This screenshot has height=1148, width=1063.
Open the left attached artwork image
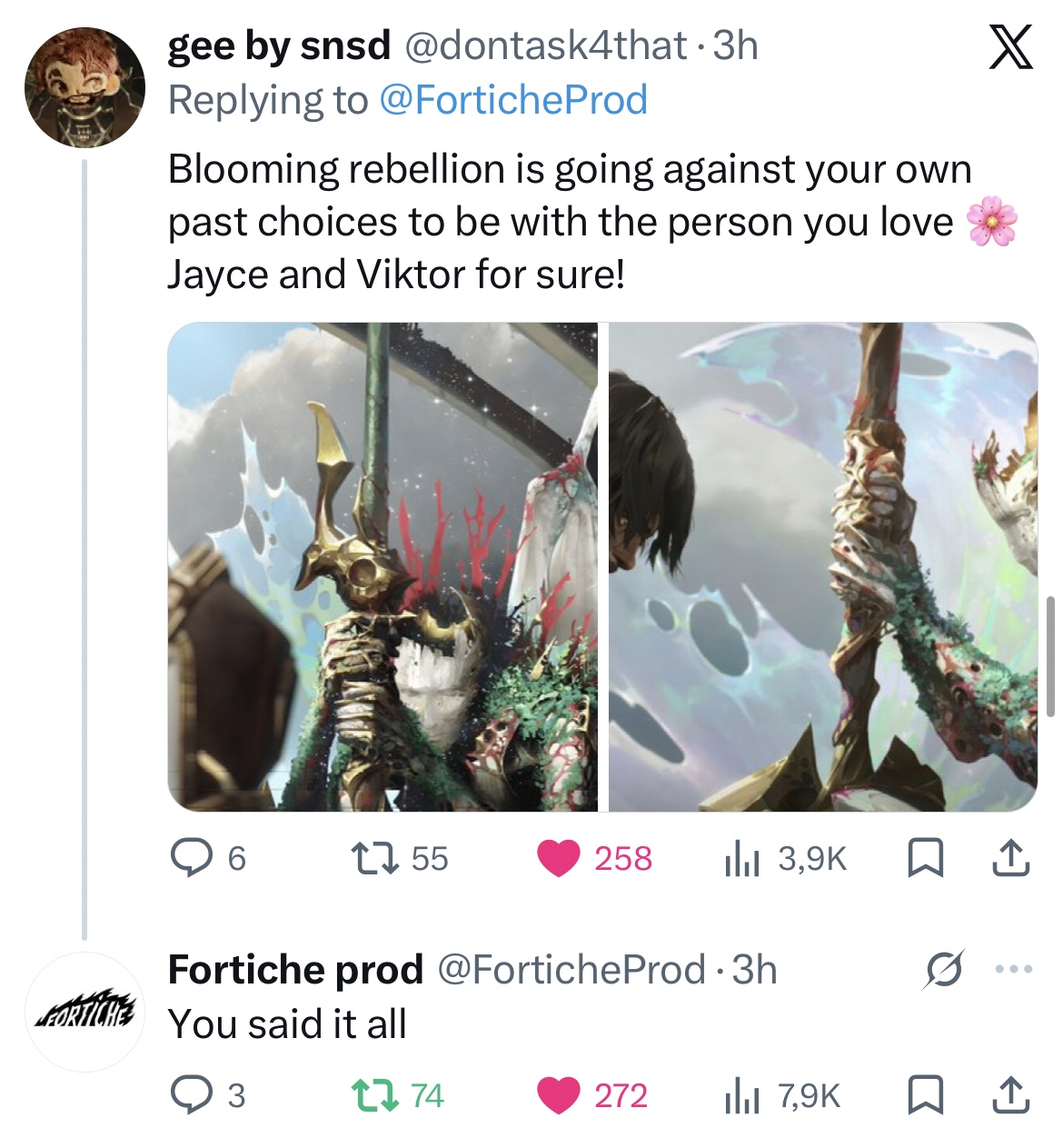pos(382,566)
